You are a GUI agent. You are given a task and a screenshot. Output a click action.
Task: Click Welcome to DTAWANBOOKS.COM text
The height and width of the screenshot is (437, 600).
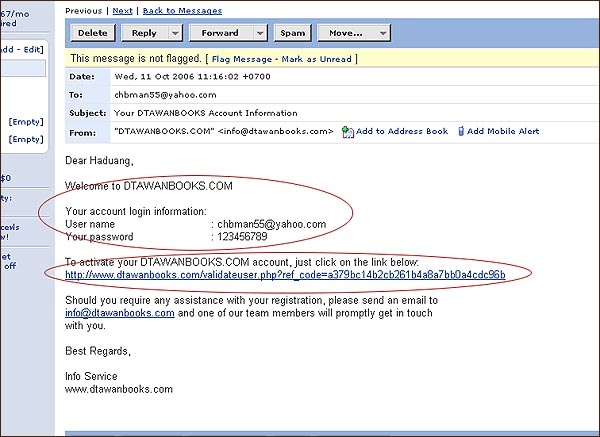tap(149, 186)
